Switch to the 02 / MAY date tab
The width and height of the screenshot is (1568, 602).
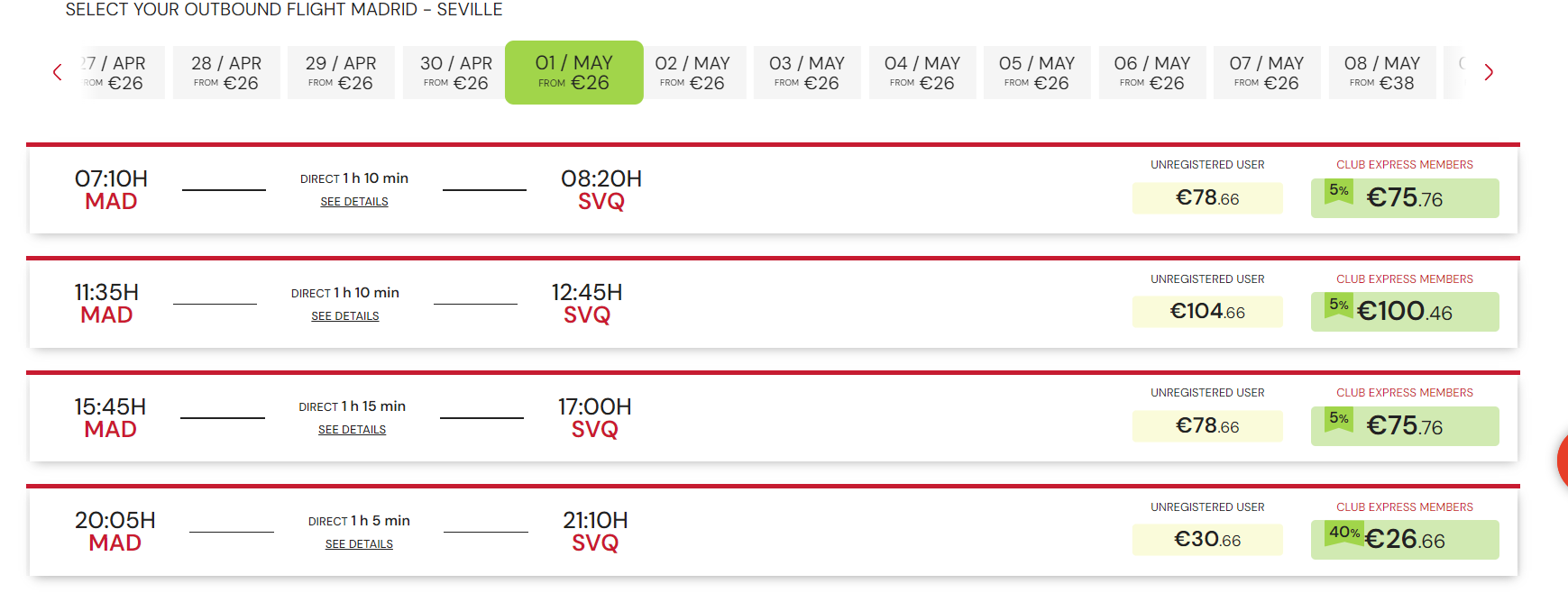click(x=692, y=72)
